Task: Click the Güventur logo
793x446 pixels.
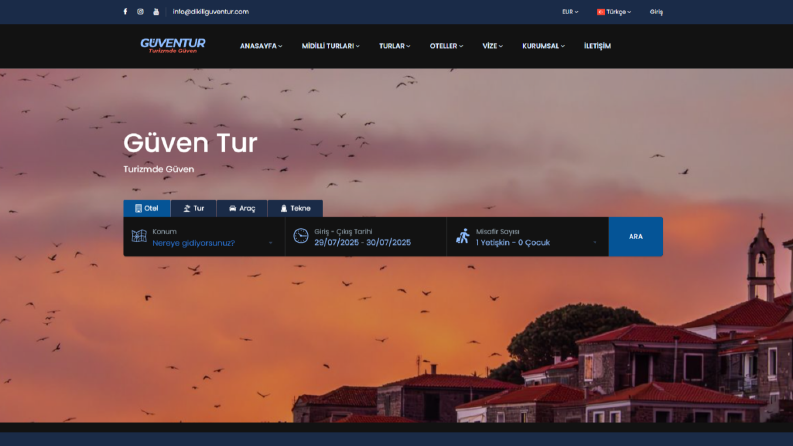Action: pyautogui.click(x=172, y=46)
